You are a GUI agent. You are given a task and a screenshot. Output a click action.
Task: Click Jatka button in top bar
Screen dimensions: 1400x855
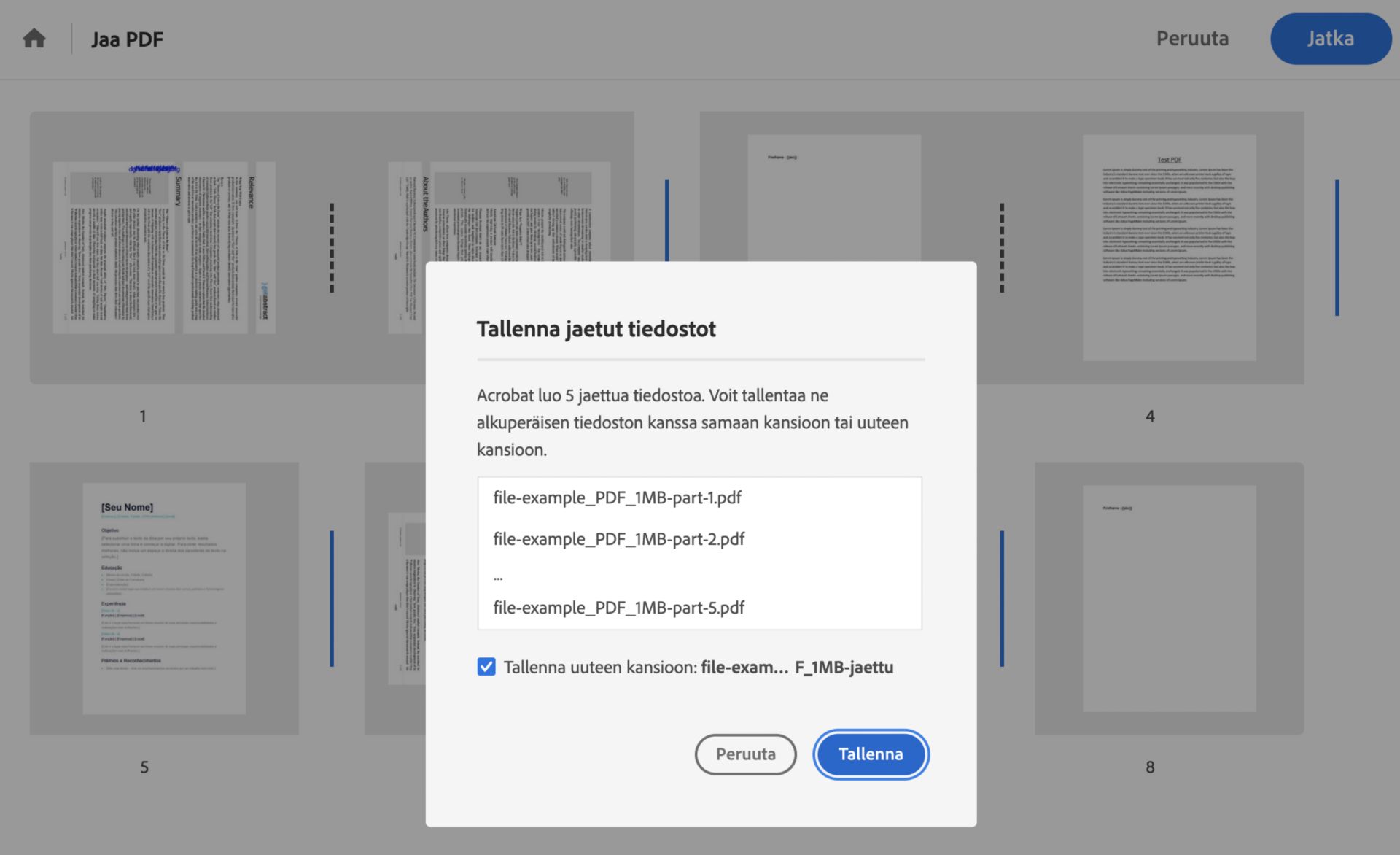coord(1330,39)
